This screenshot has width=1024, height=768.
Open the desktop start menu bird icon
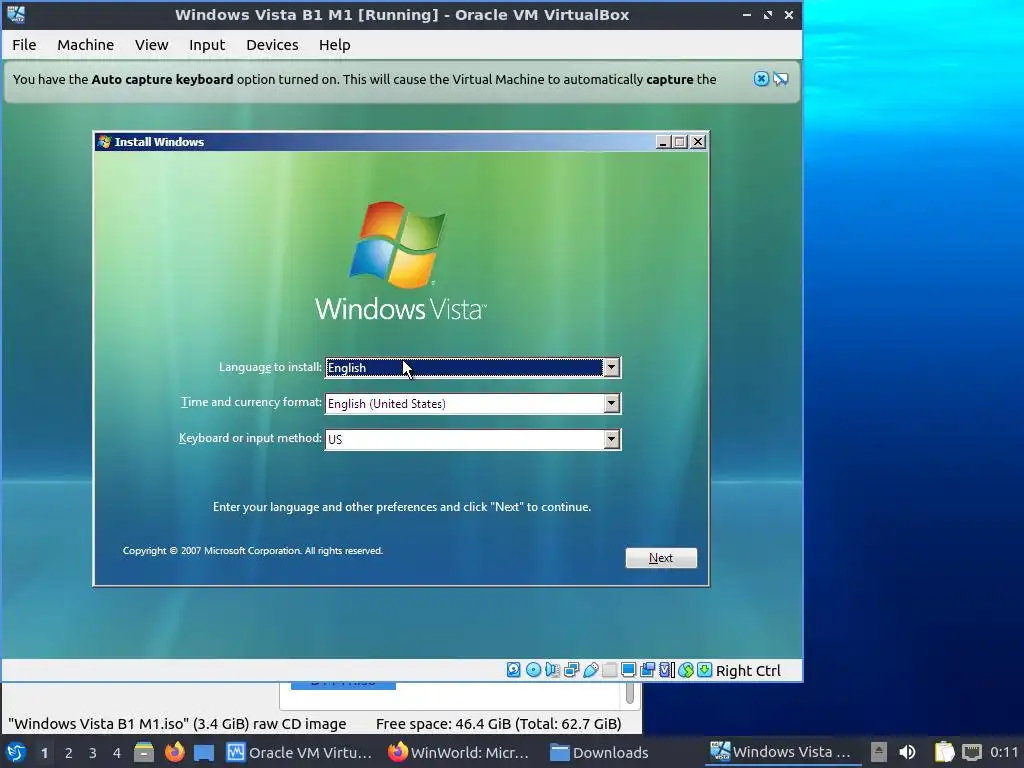16,752
